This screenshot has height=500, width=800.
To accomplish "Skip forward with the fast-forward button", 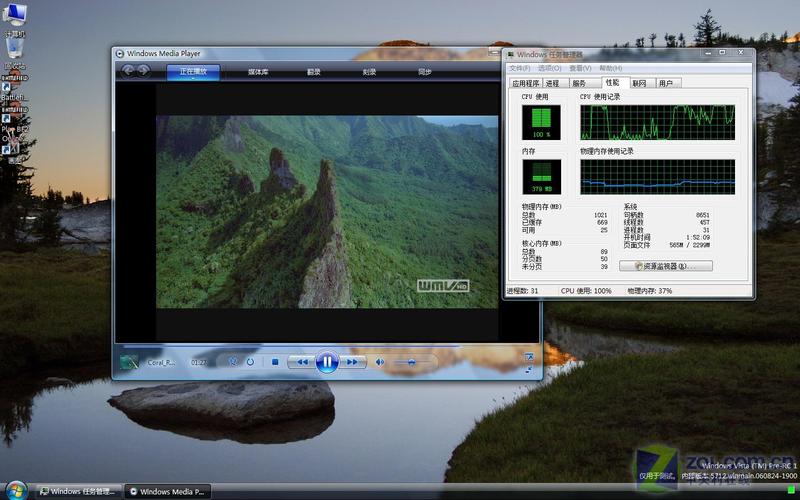I will [x=353, y=362].
